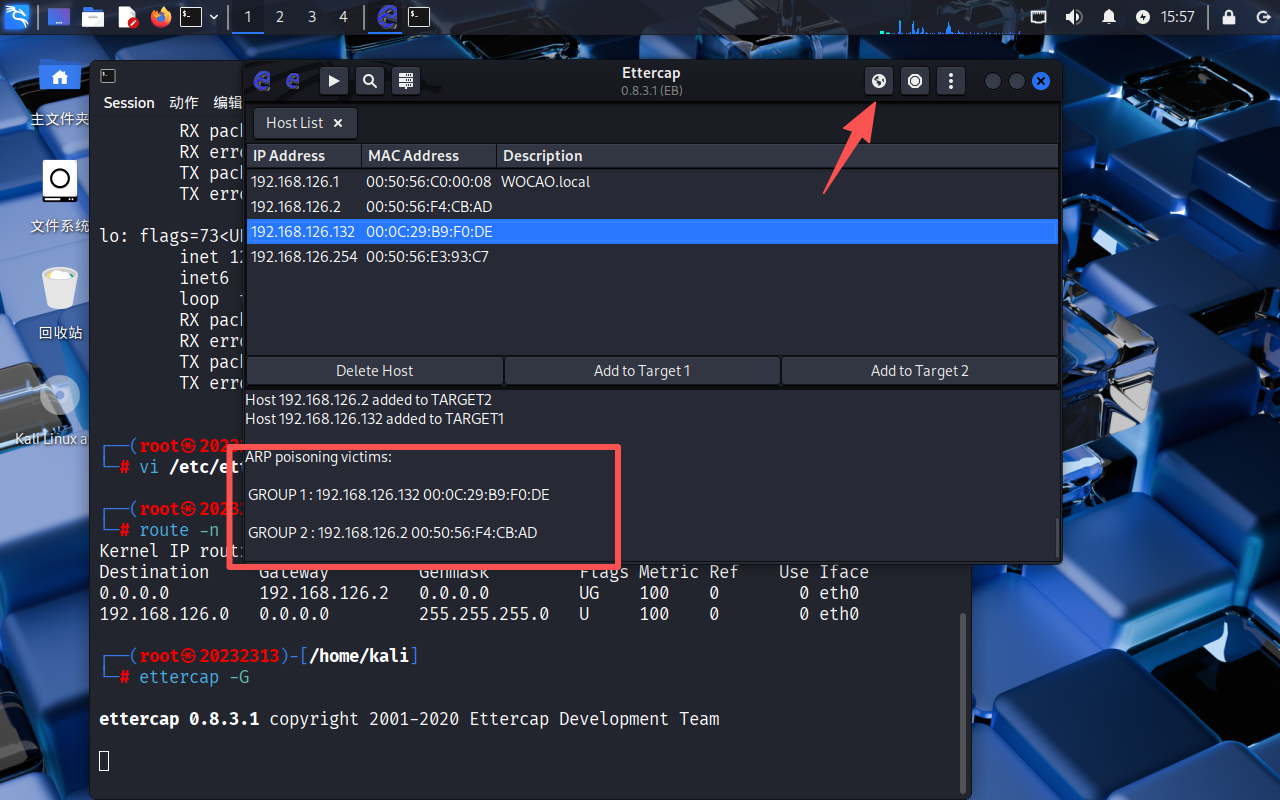Screen dimensions: 1280x800
Task: Click the first Ettercap logo in the header
Action: 263,81
